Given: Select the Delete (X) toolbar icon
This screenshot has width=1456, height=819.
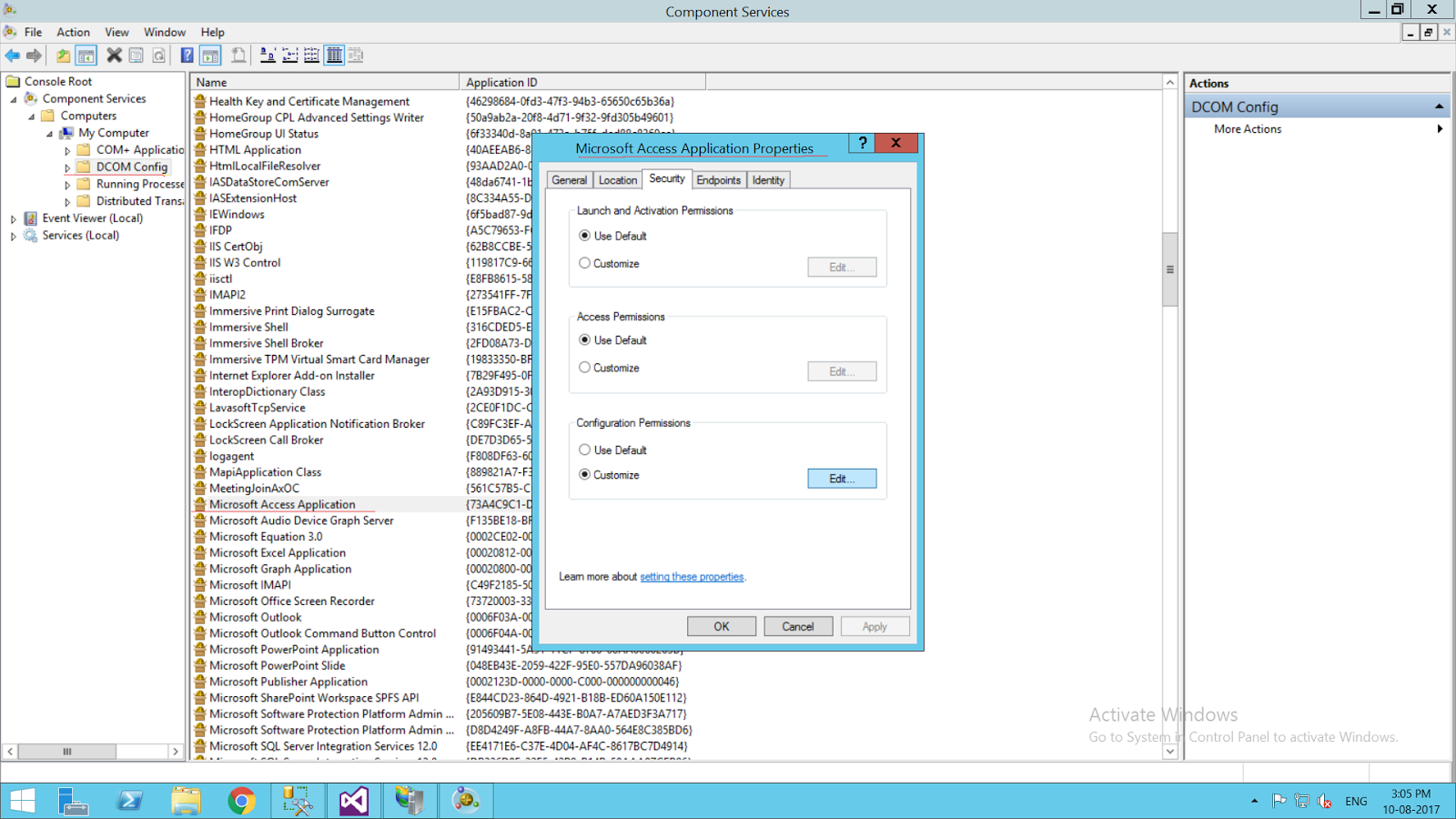Looking at the screenshot, I should pos(113,55).
